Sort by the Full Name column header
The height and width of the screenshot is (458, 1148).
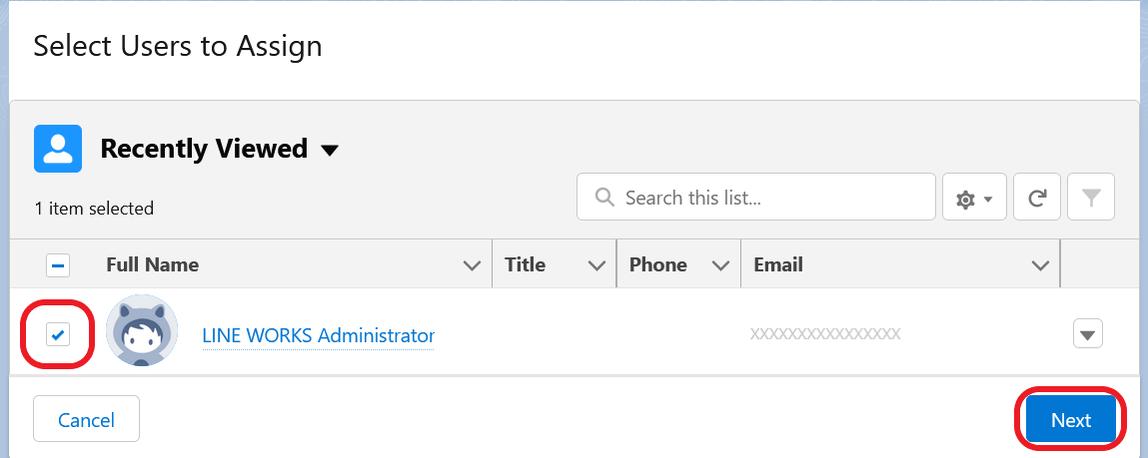(x=152, y=264)
